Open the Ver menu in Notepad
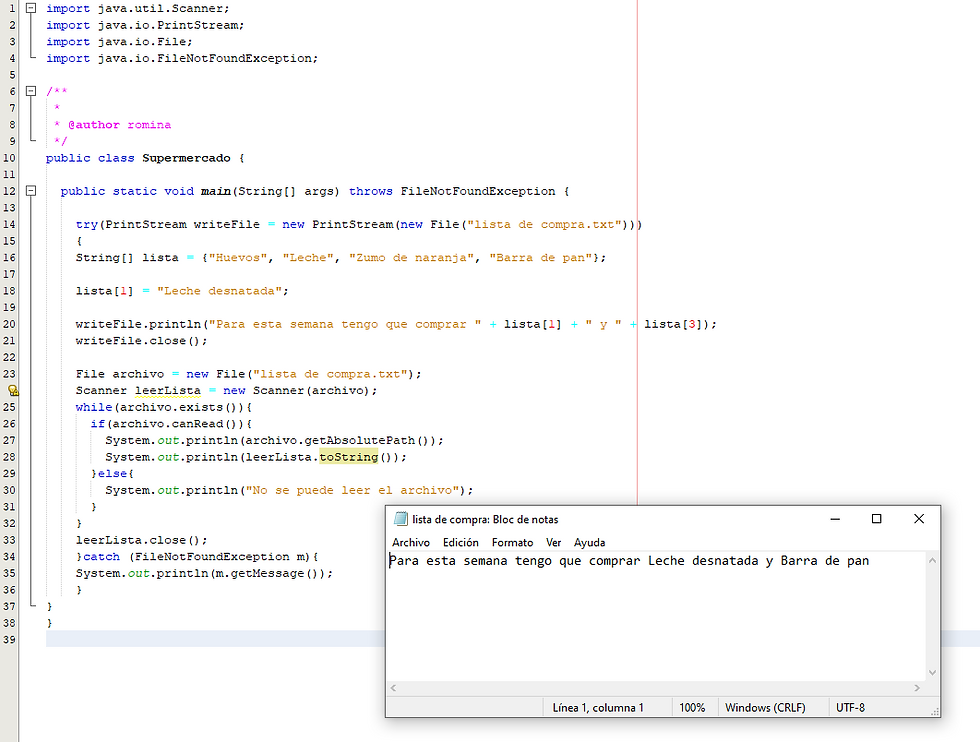The image size is (980, 742). (x=553, y=543)
